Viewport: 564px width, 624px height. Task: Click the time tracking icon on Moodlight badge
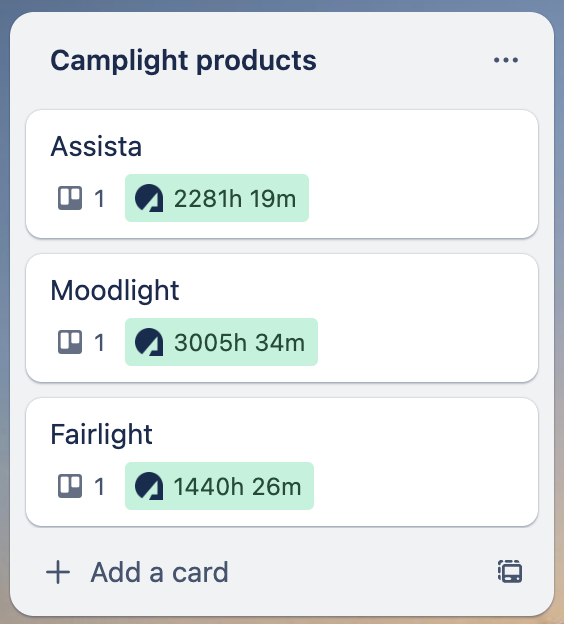(x=149, y=342)
